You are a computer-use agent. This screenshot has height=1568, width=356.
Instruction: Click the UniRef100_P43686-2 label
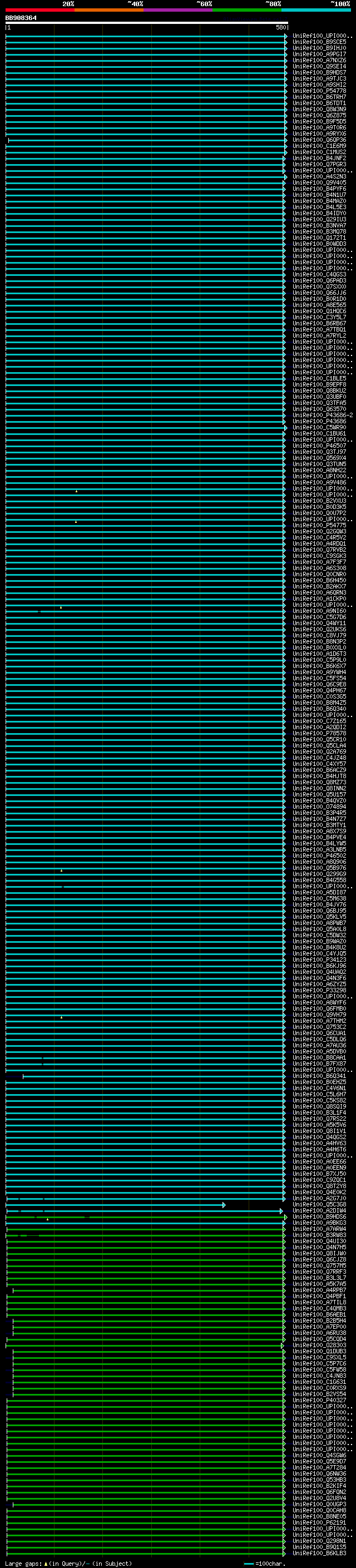click(323, 415)
